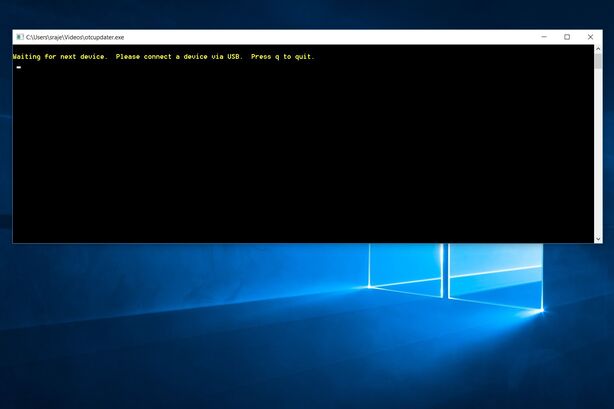This screenshot has height=409, width=614.
Task: Click the console scrollbar up arrow
Action: (x=598, y=49)
